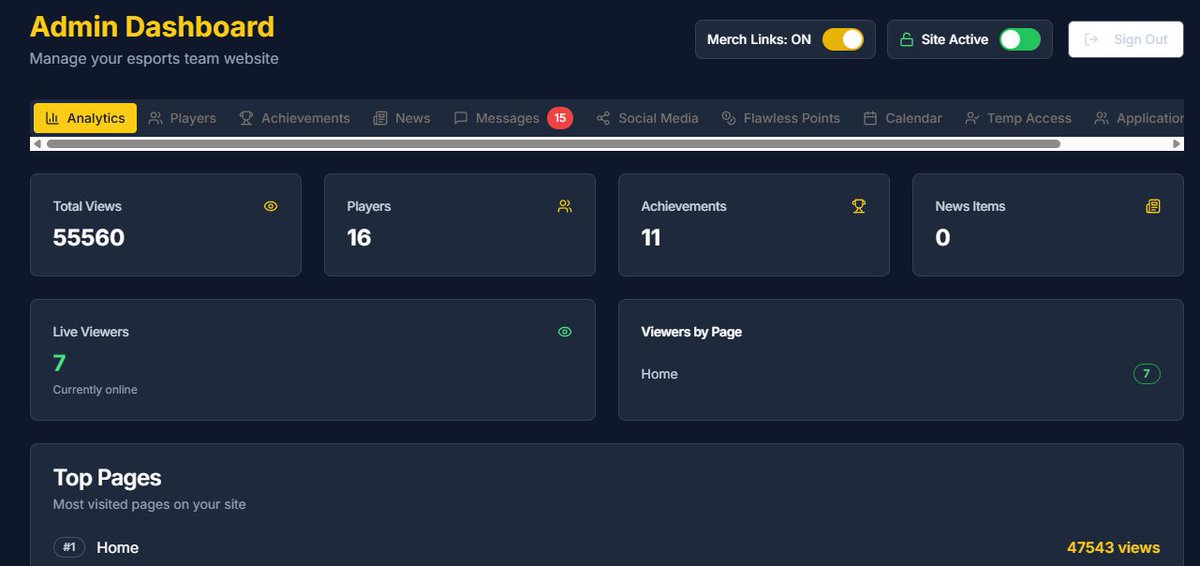Click the share icon in Social Media tab
This screenshot has width=1200, height=566.
603,118
